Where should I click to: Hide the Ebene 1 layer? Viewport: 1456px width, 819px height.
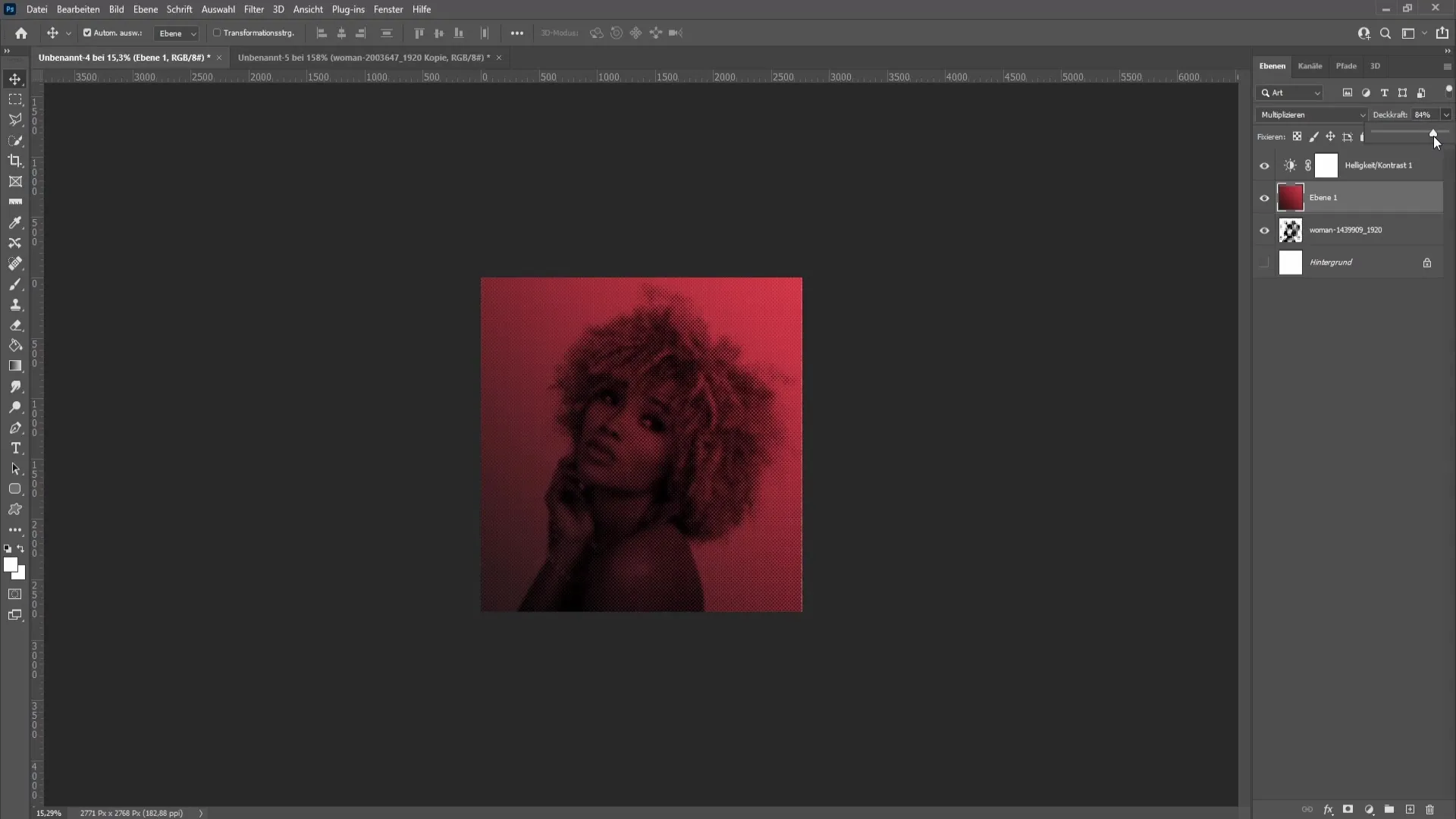coord(1264,199)
